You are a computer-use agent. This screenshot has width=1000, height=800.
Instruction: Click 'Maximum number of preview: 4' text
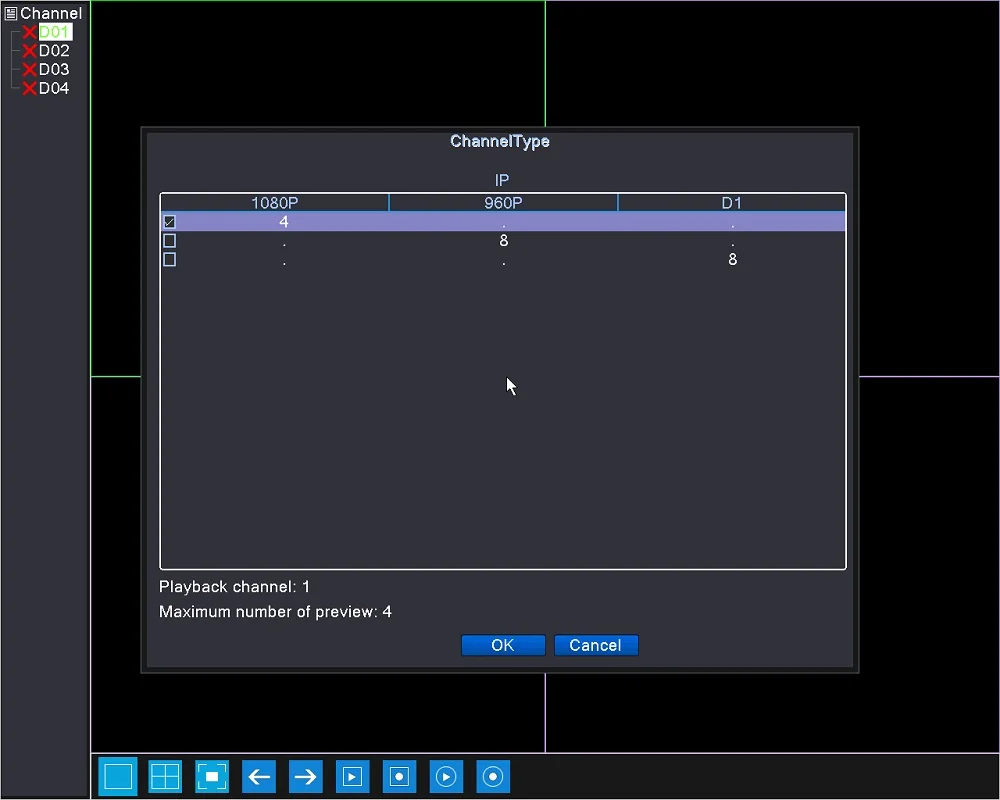[276, 612]
